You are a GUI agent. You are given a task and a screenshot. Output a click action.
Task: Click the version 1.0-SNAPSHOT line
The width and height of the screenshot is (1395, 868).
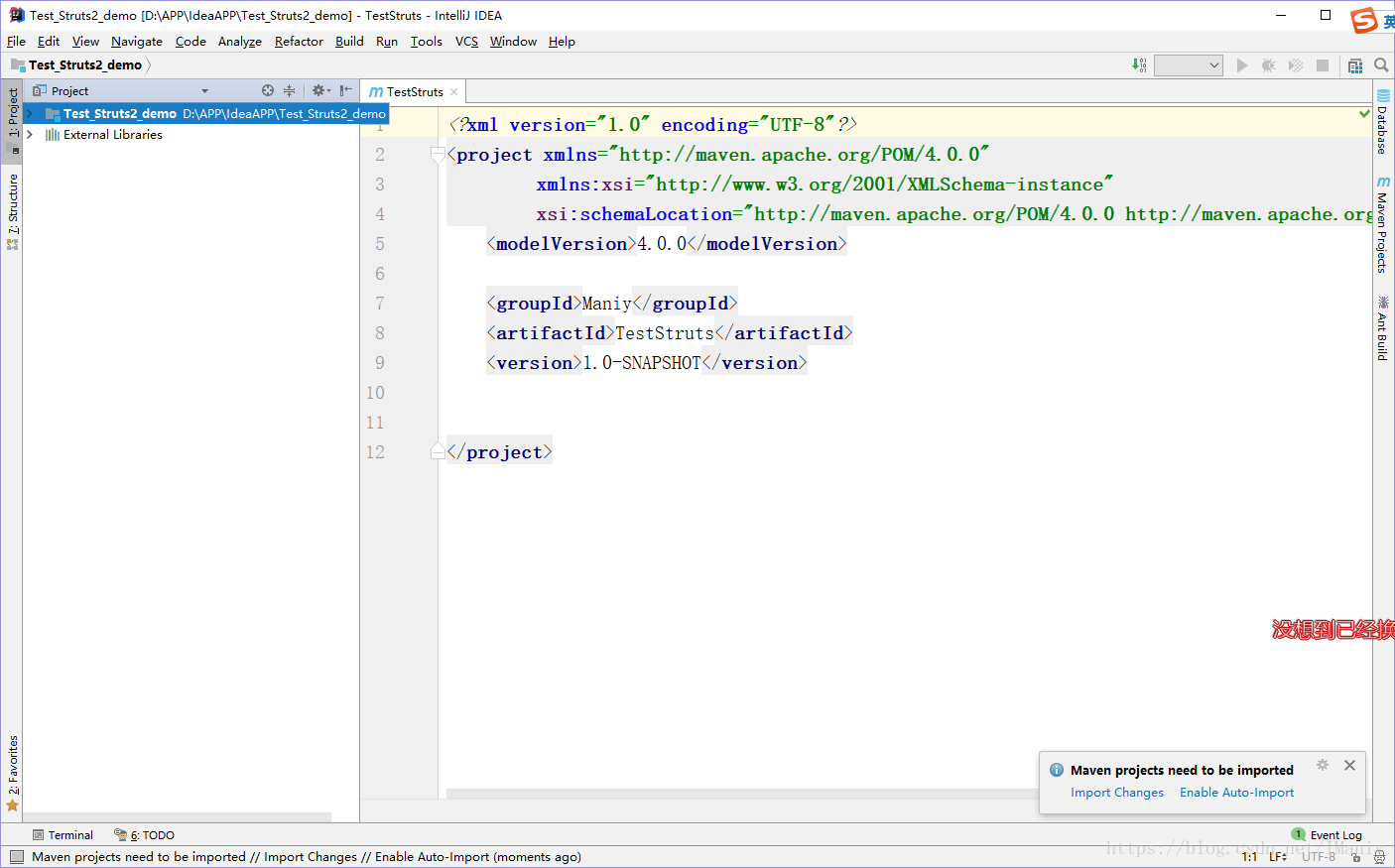[x=647, y=363]
